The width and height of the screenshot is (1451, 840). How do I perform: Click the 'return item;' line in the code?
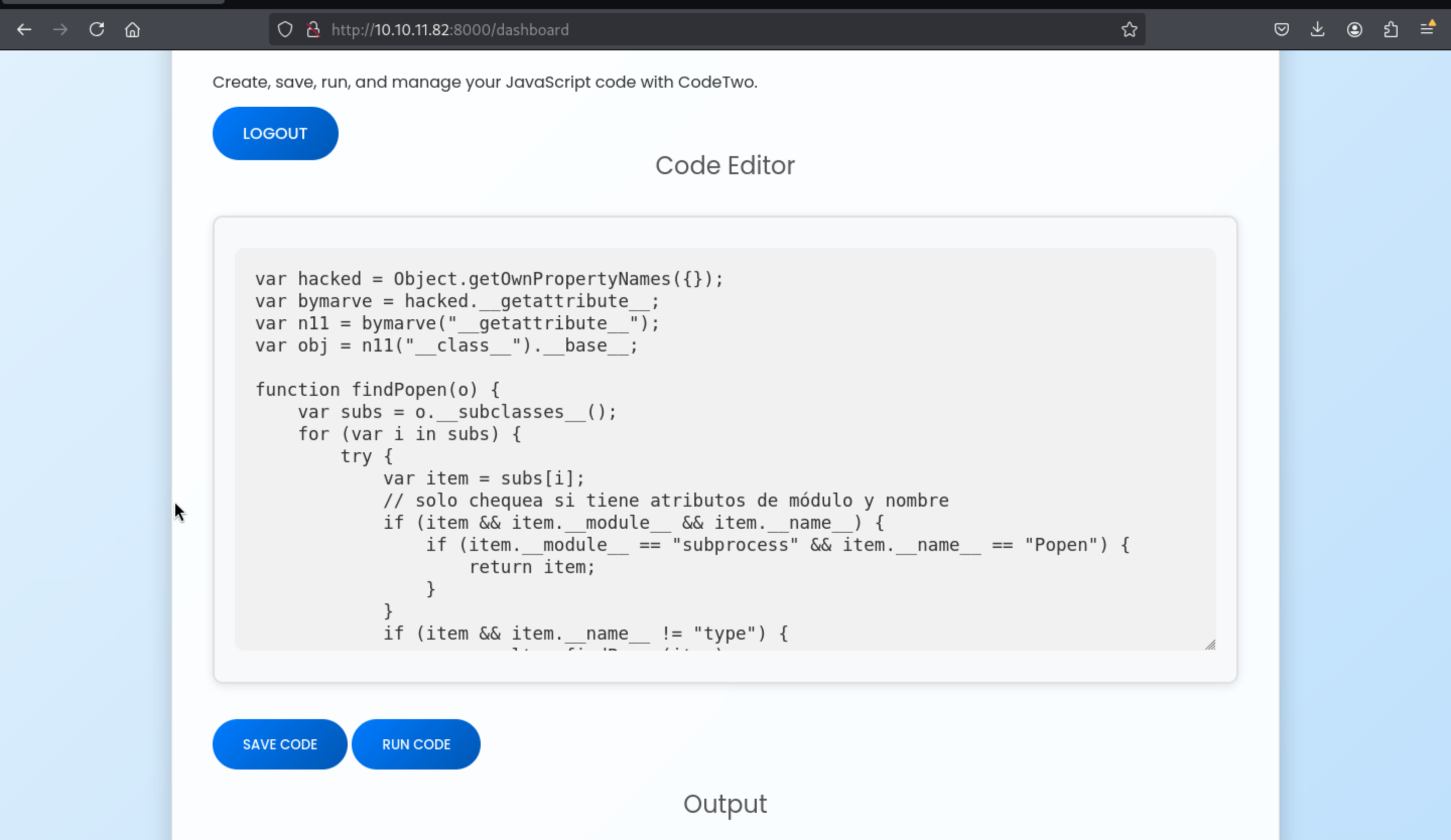tap(531, 567)
